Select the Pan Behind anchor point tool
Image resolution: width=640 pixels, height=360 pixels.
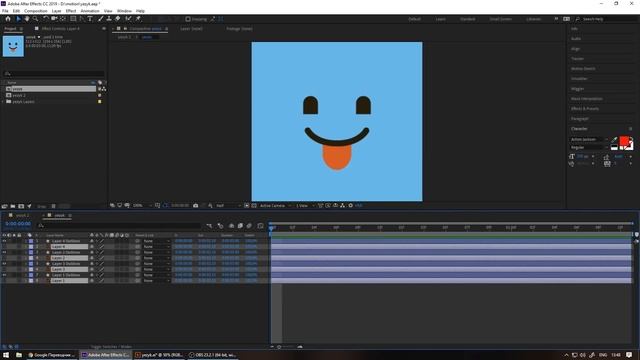click(x=63, y=19)
